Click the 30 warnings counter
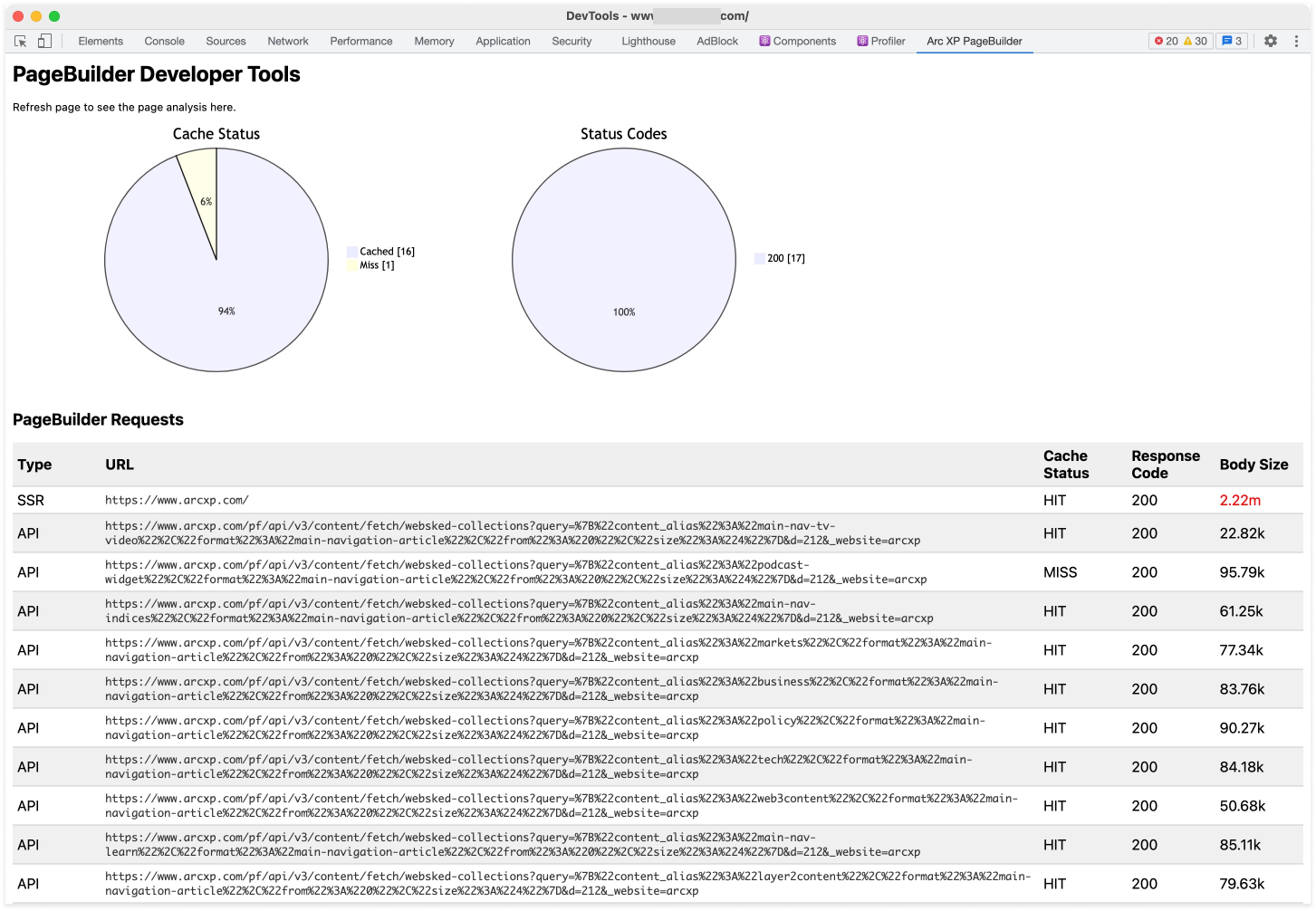 tap(1196, 41)
